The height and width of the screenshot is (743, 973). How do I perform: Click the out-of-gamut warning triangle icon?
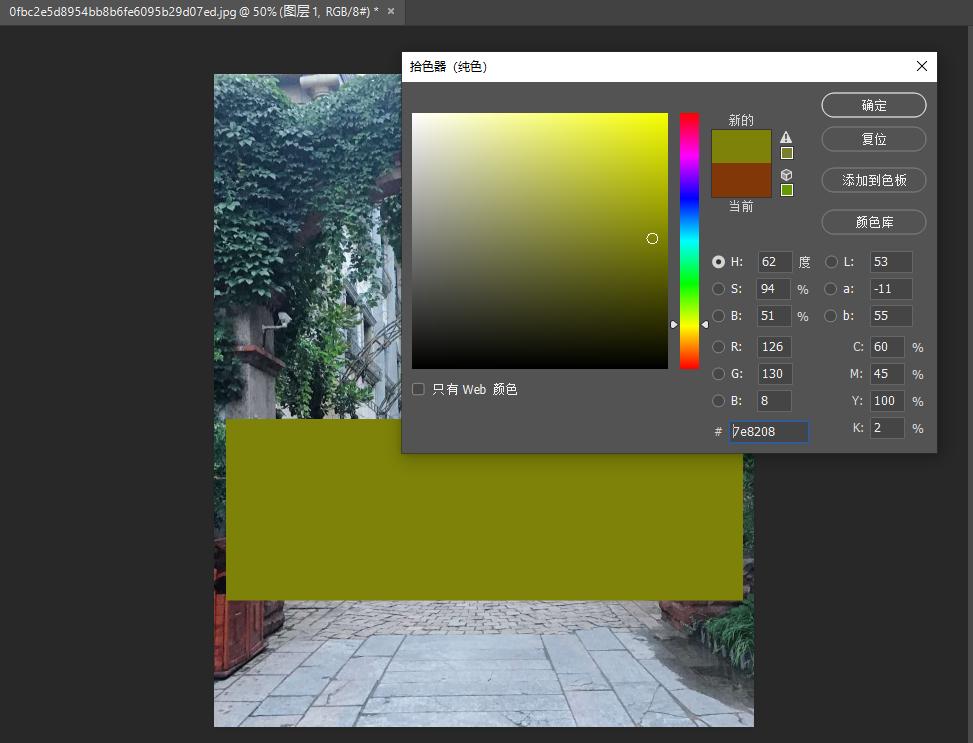[786, 137]
